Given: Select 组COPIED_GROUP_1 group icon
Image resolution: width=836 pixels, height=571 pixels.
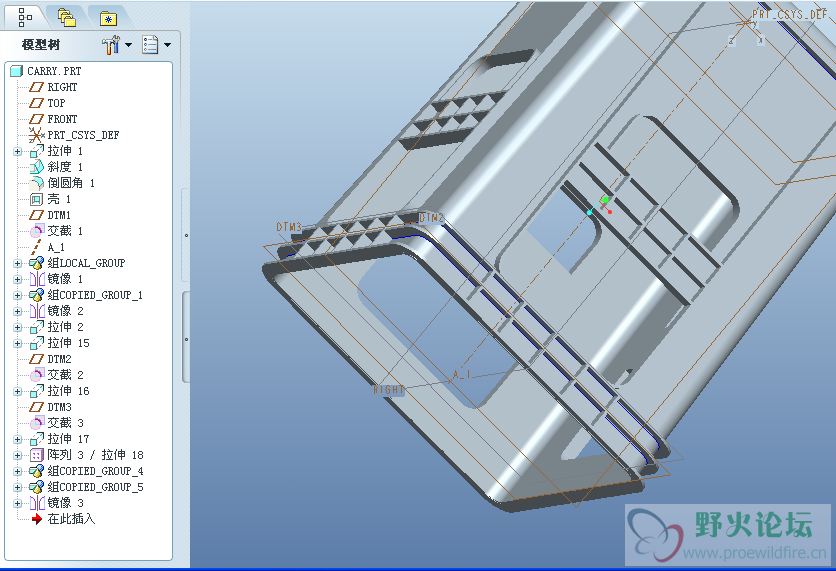Looking at the screenshot, I should point(36,295).
